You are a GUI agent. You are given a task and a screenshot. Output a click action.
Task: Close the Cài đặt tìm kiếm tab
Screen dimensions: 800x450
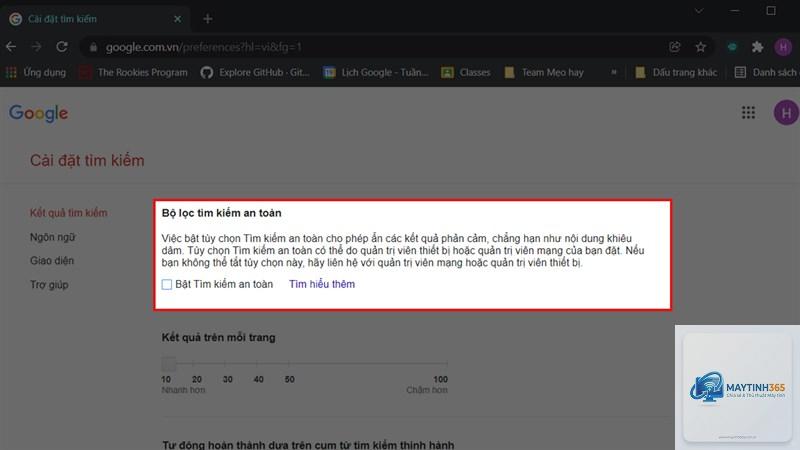177,19
